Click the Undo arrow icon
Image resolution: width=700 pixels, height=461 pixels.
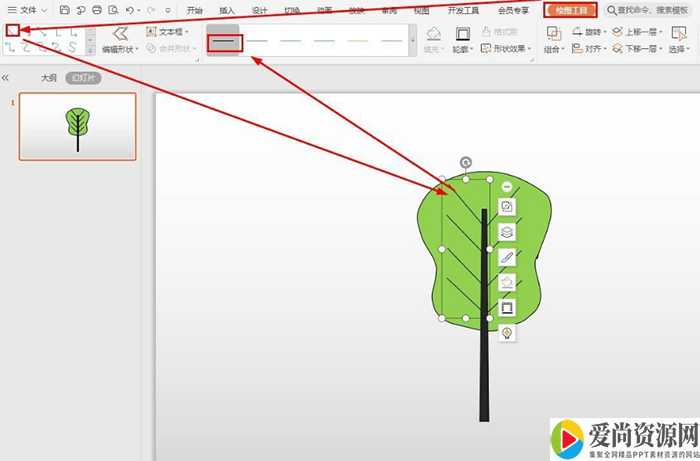[129, 10]
